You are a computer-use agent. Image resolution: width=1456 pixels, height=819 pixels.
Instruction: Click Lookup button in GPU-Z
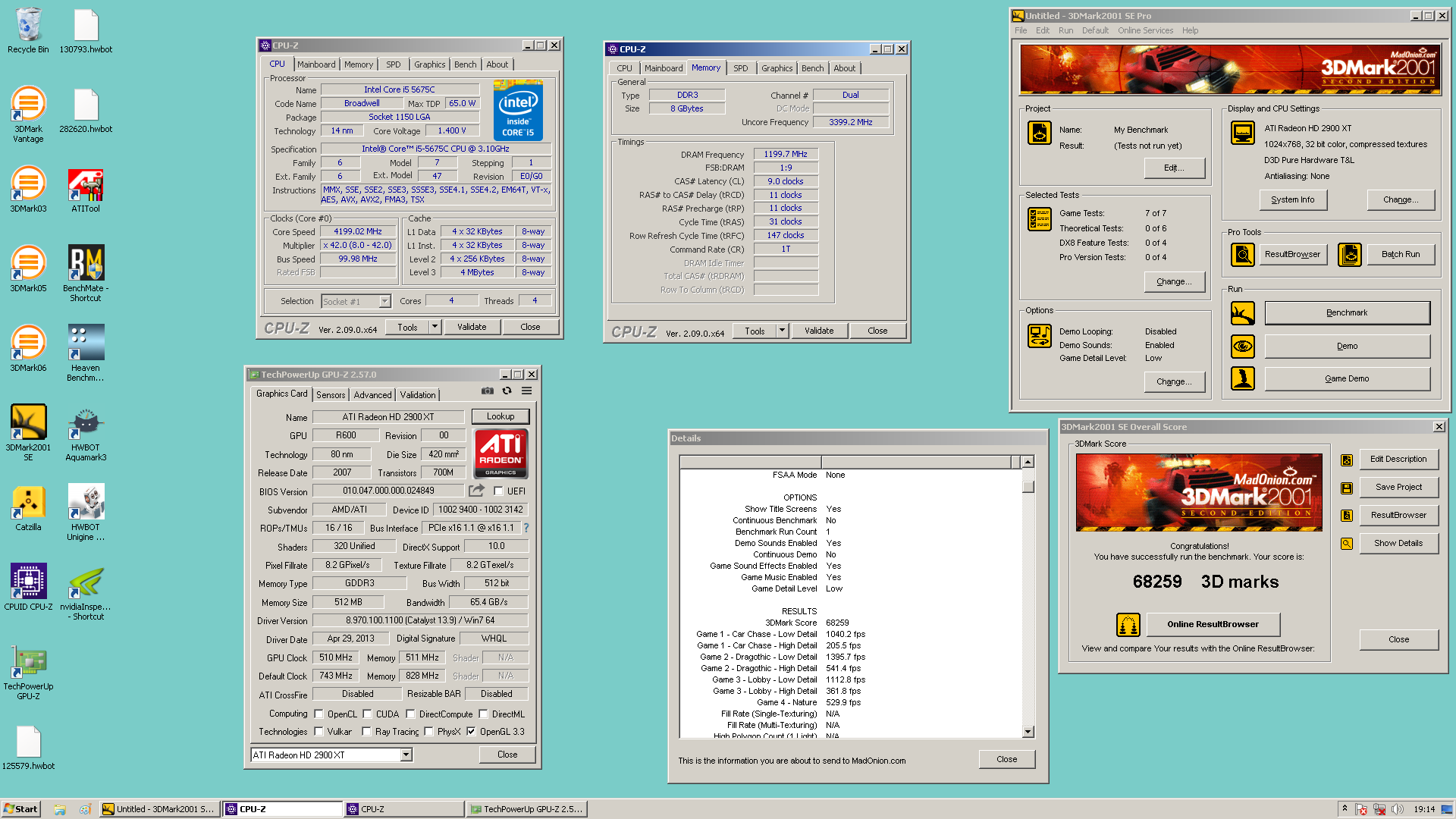point(500,416)
